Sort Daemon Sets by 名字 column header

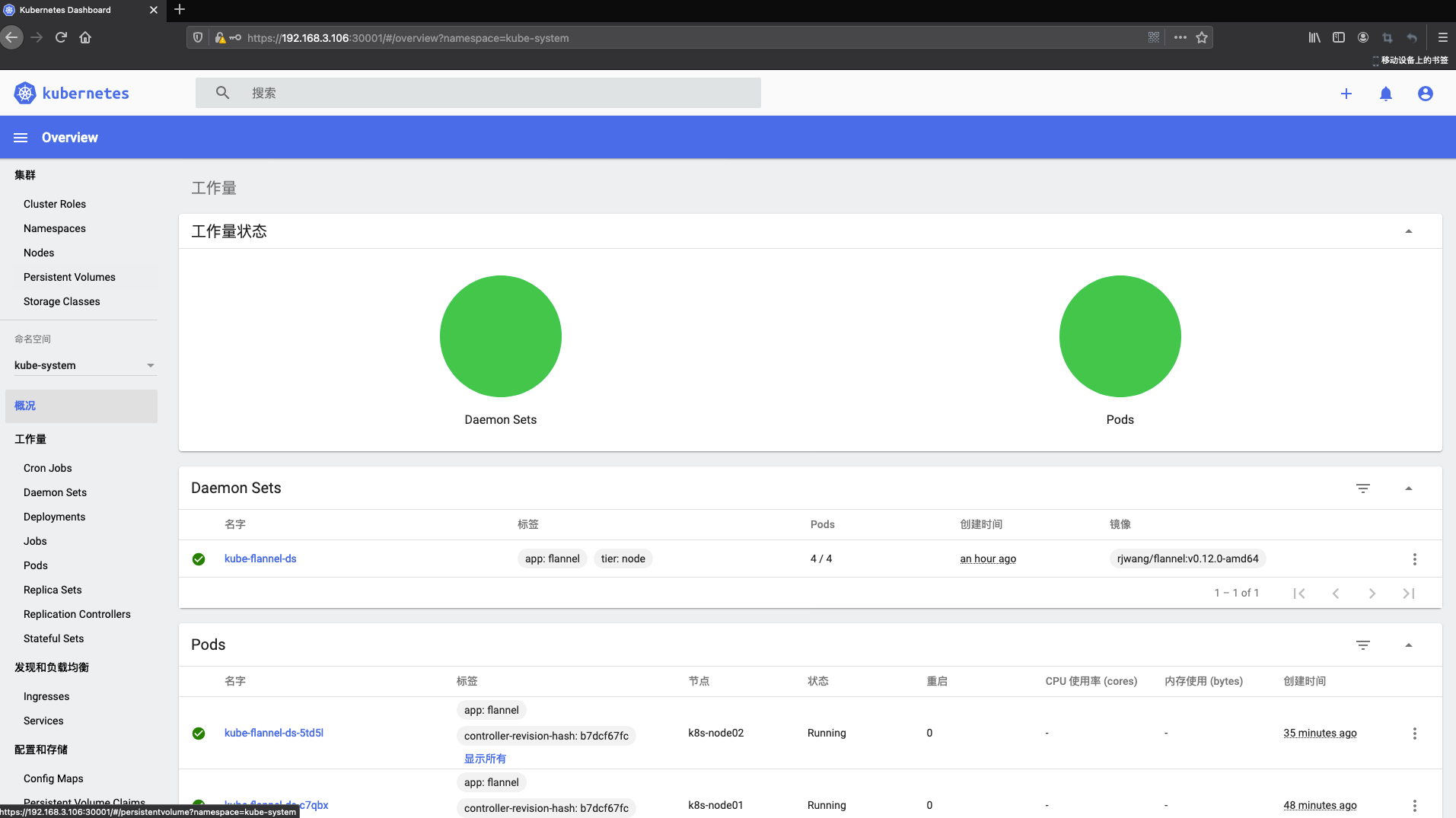click(x=235, y=524)
